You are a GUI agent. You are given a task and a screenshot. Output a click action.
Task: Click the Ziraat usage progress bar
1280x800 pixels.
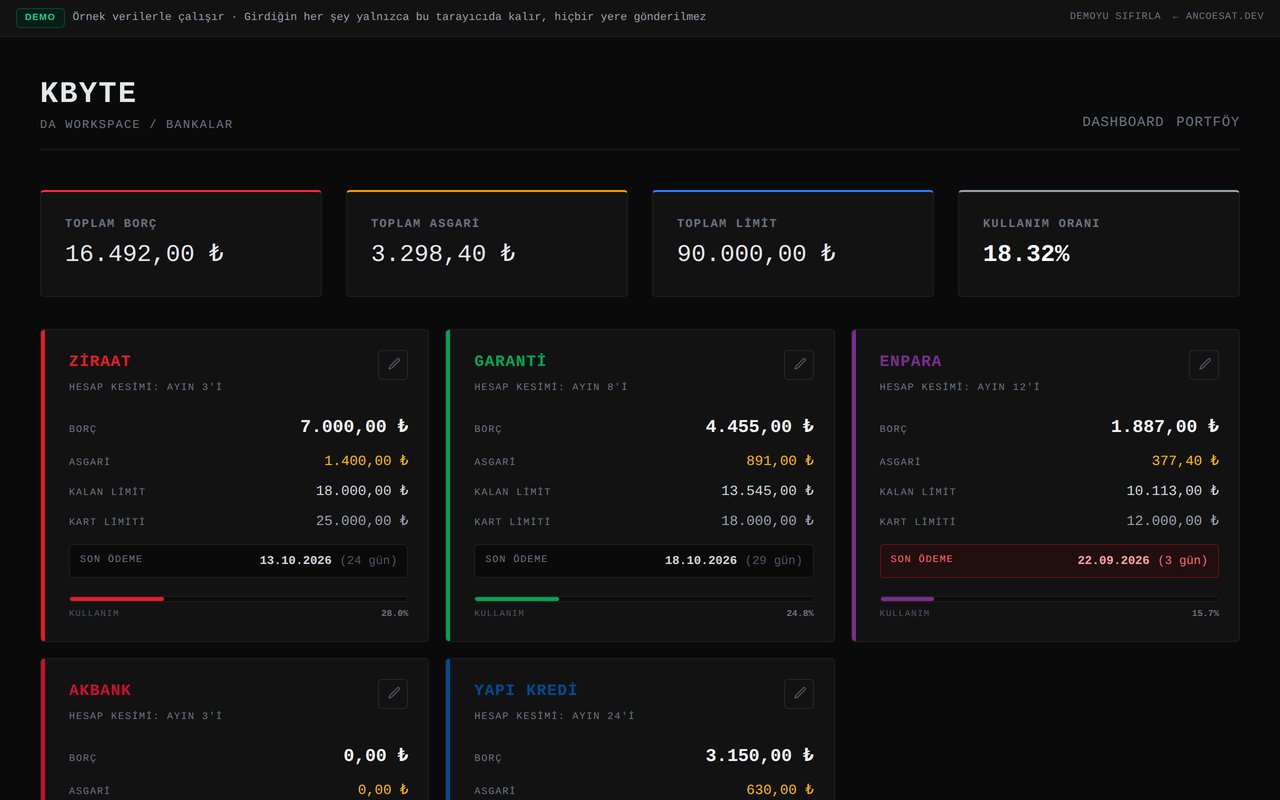point(238,599)
